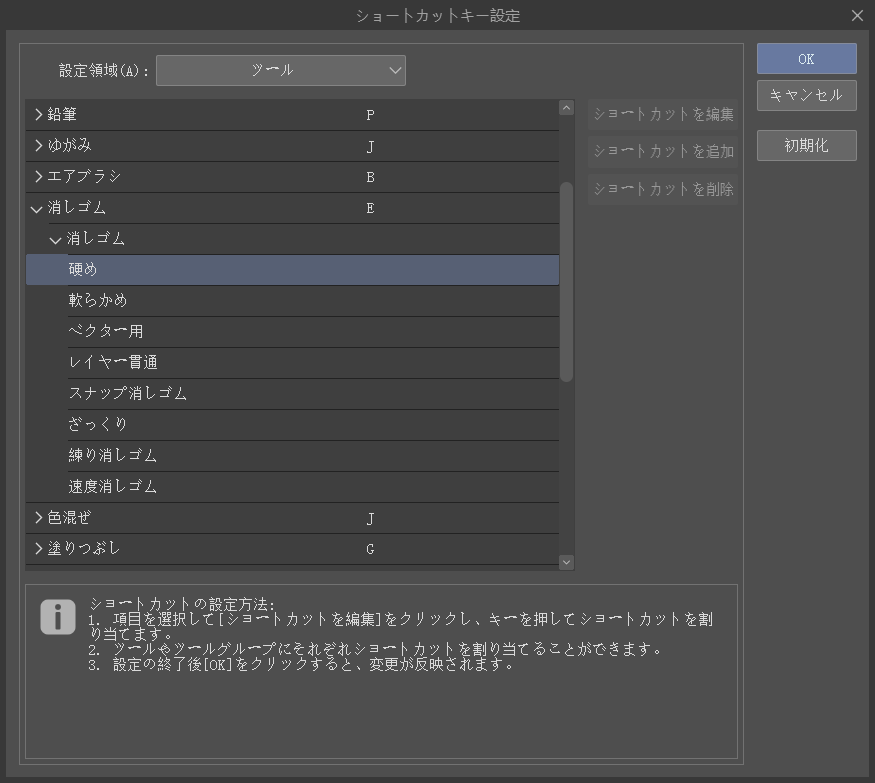Click the キャンセル button
The height and width of the screenshot is (783, 875).
[x=806, y=95]
